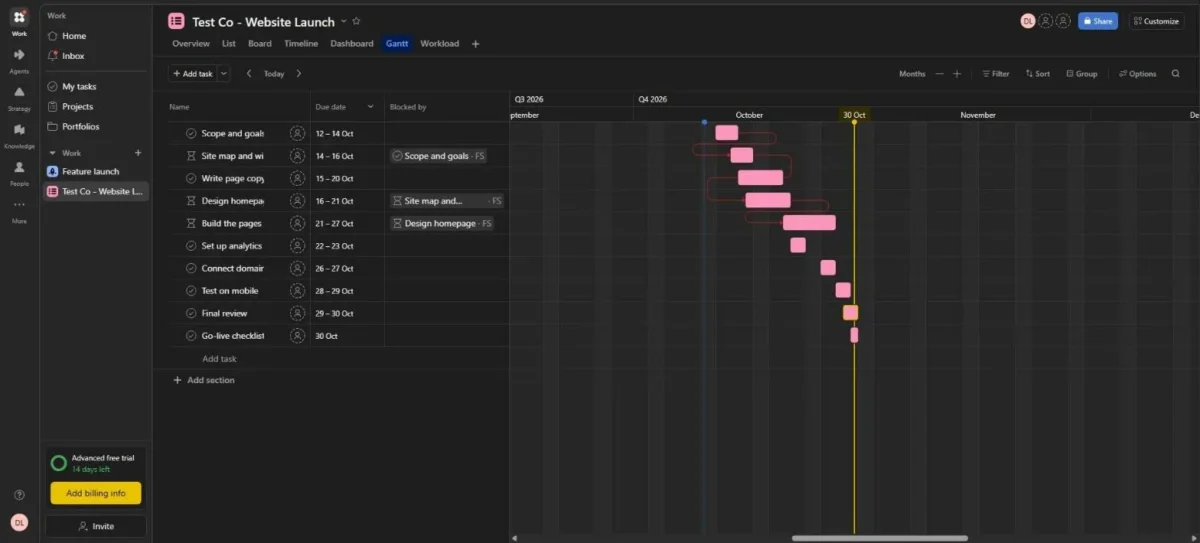Zoom in the Gantt with plus icon
The image size is (1200, 543).
[957, 73]
